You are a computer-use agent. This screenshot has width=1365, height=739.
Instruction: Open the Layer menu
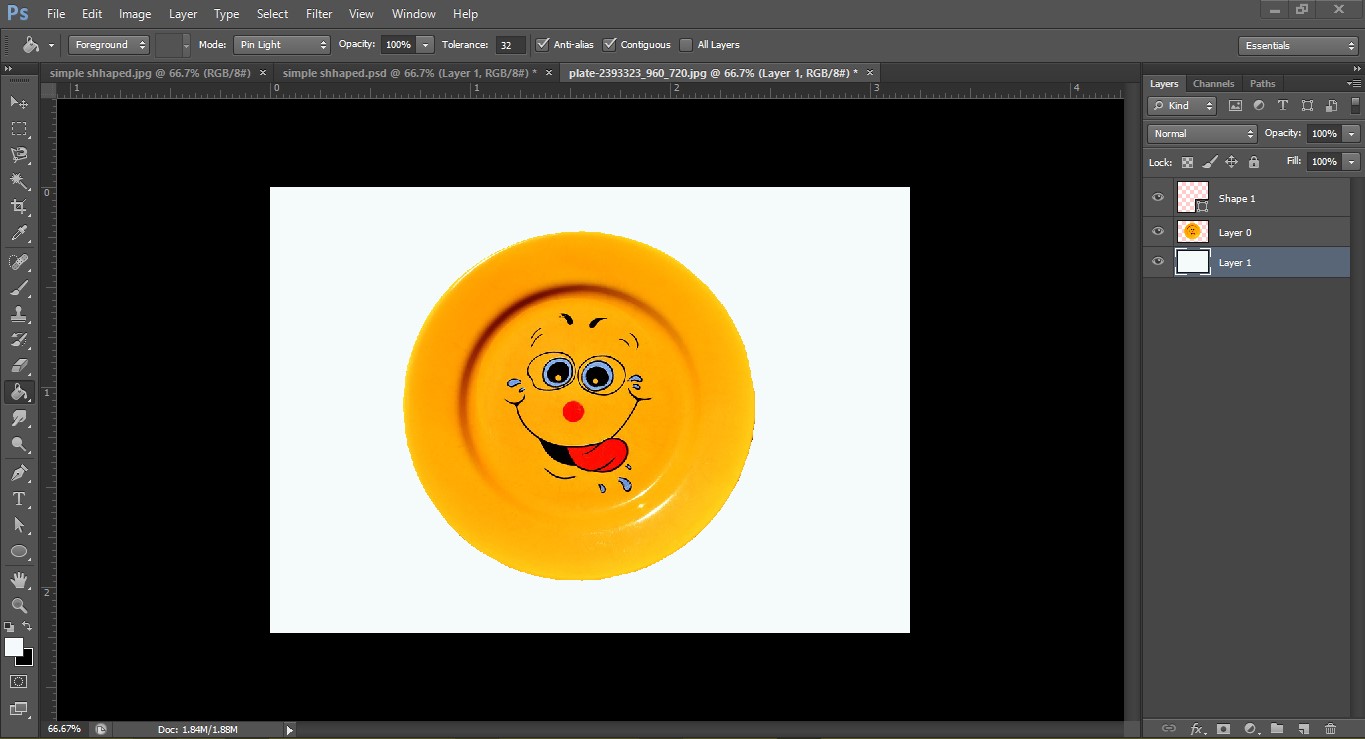click(183, 14)
